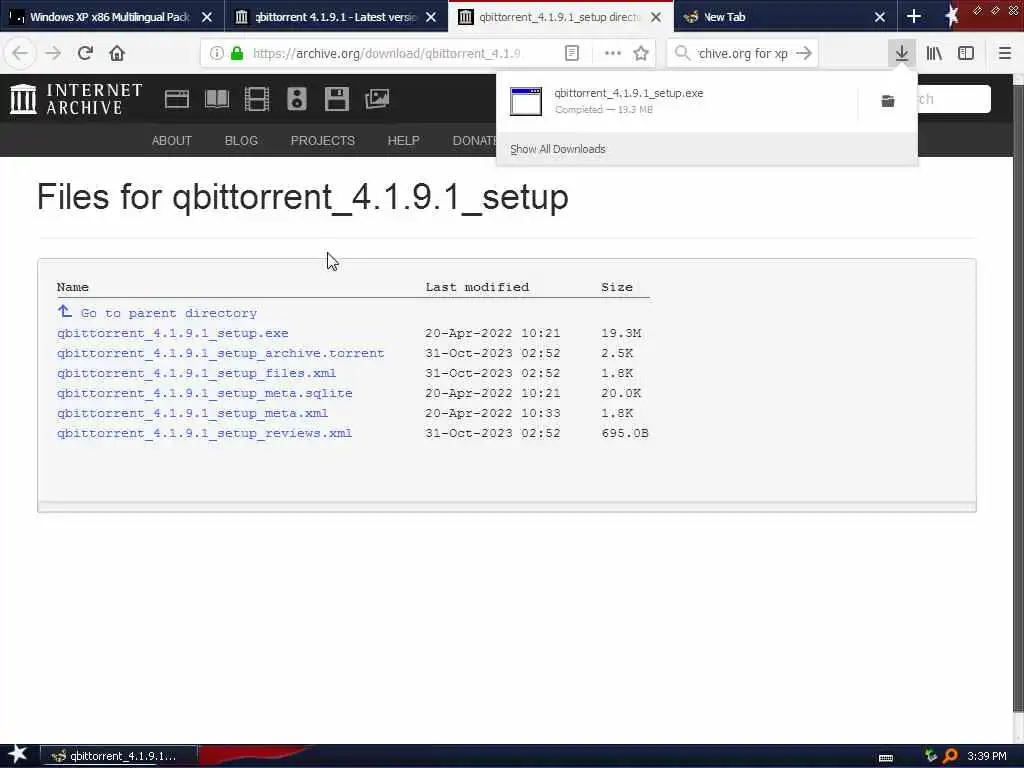The width and height of the screenshot is (1024, 768).
Task: Show site information icon in address bar
Action: (x=217, y=53)
